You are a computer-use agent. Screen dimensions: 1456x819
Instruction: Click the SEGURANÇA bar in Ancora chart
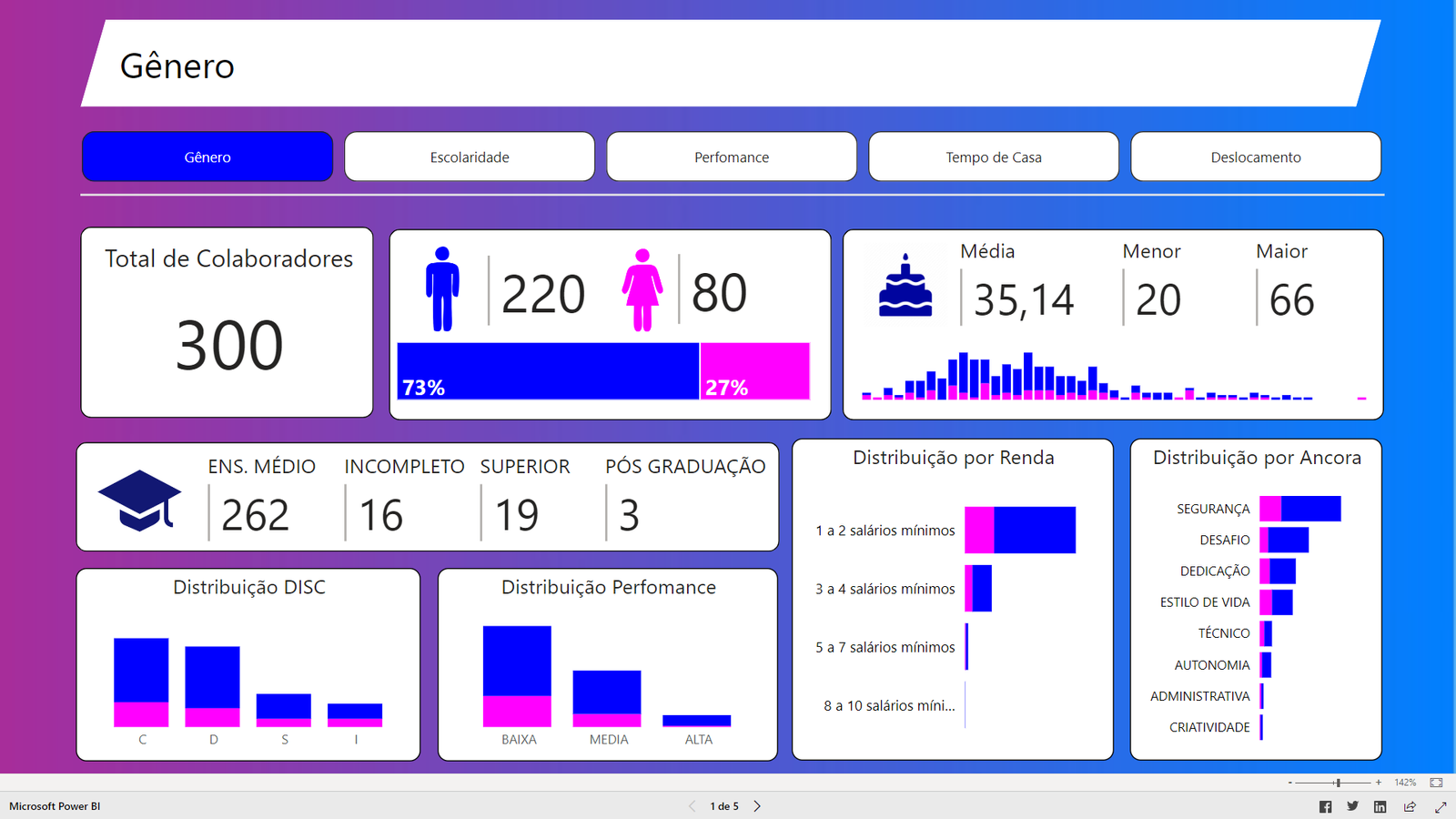click(x=1301, y=509)
